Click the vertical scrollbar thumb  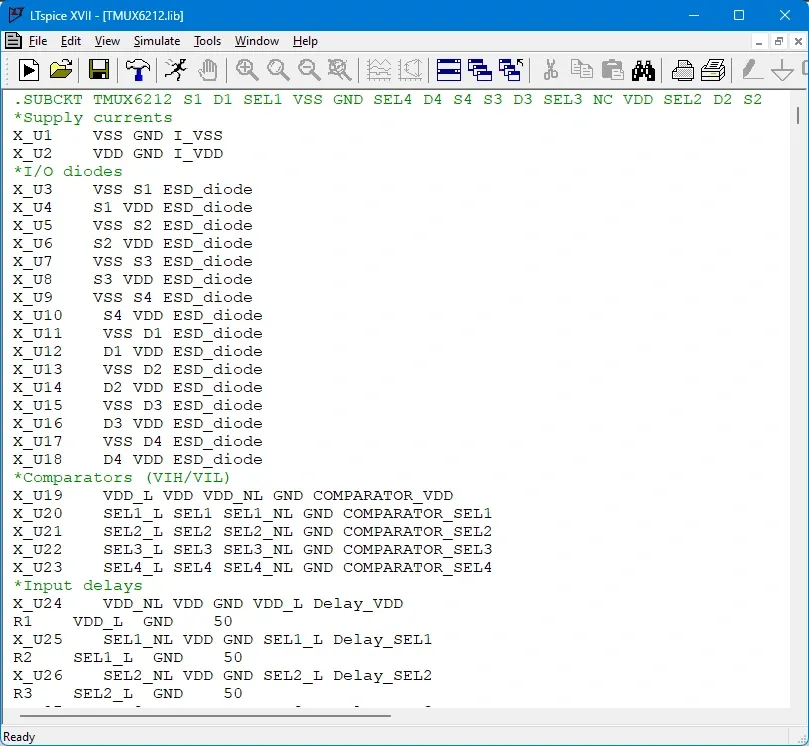(x=798, y=116)
